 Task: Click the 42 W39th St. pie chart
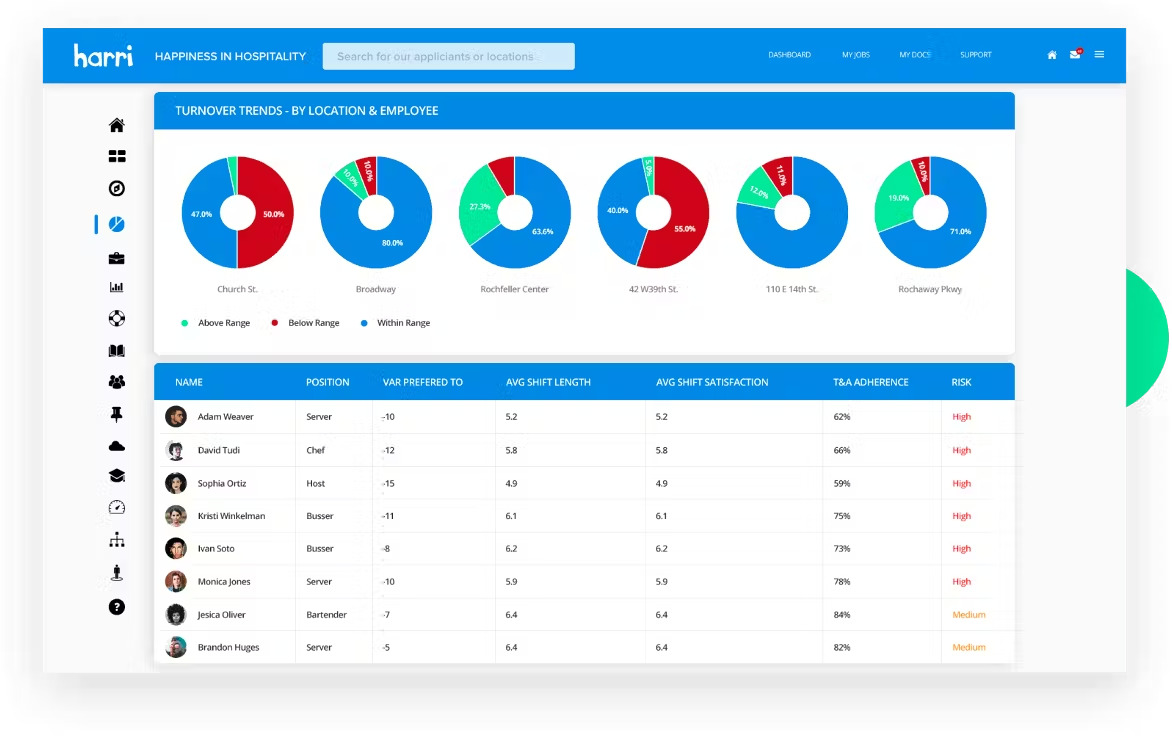click(x=653, y=212)
